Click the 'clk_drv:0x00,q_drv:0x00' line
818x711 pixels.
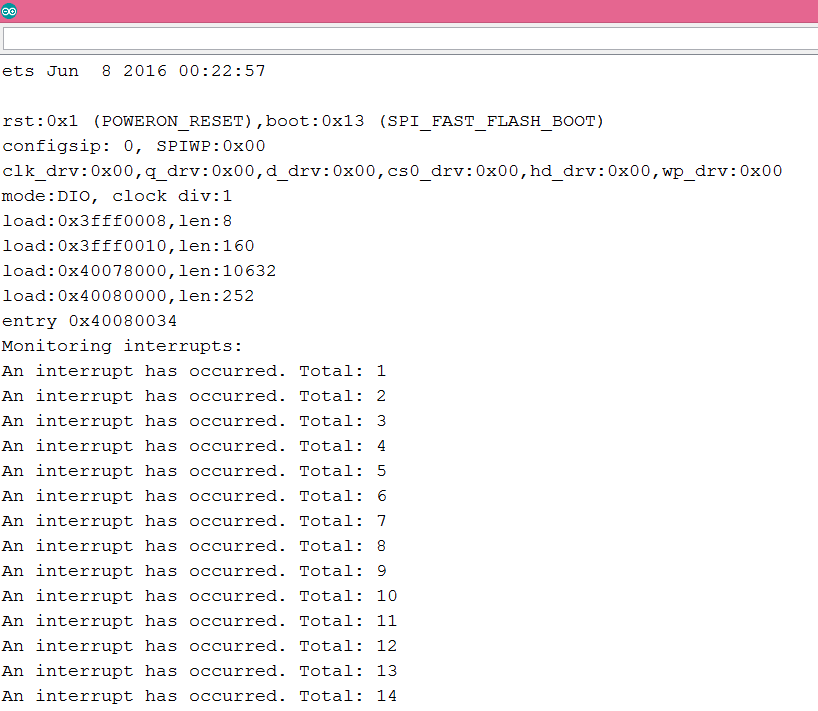(x=392, y=171)
